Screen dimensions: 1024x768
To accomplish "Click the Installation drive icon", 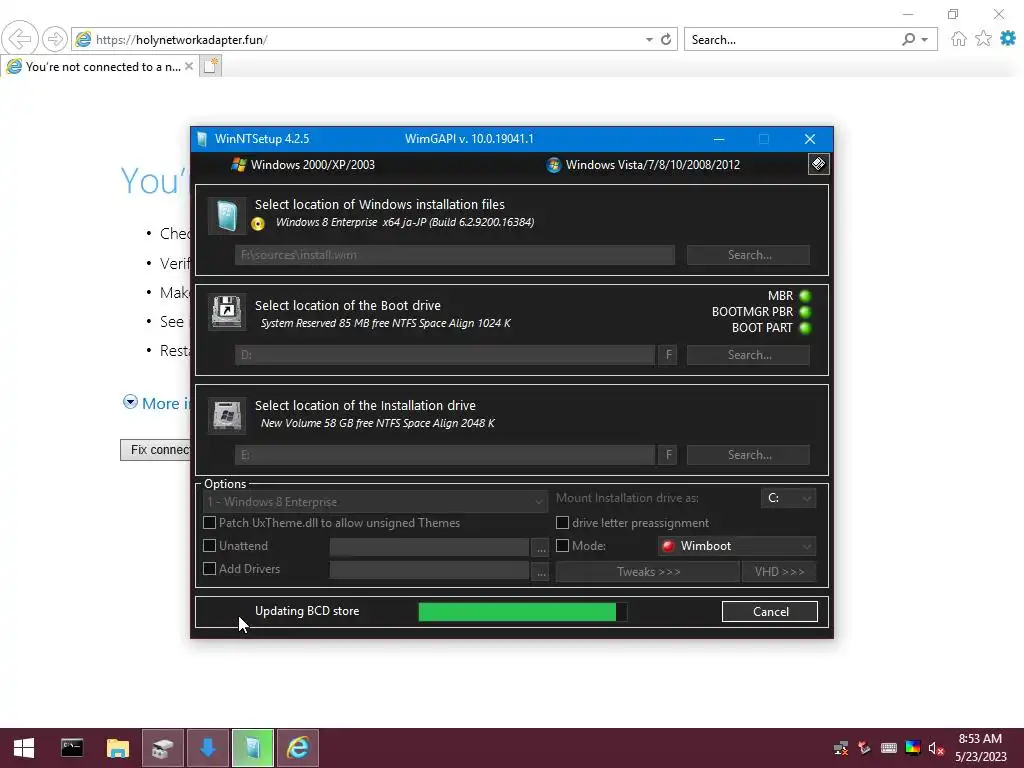I will [227, 415].
